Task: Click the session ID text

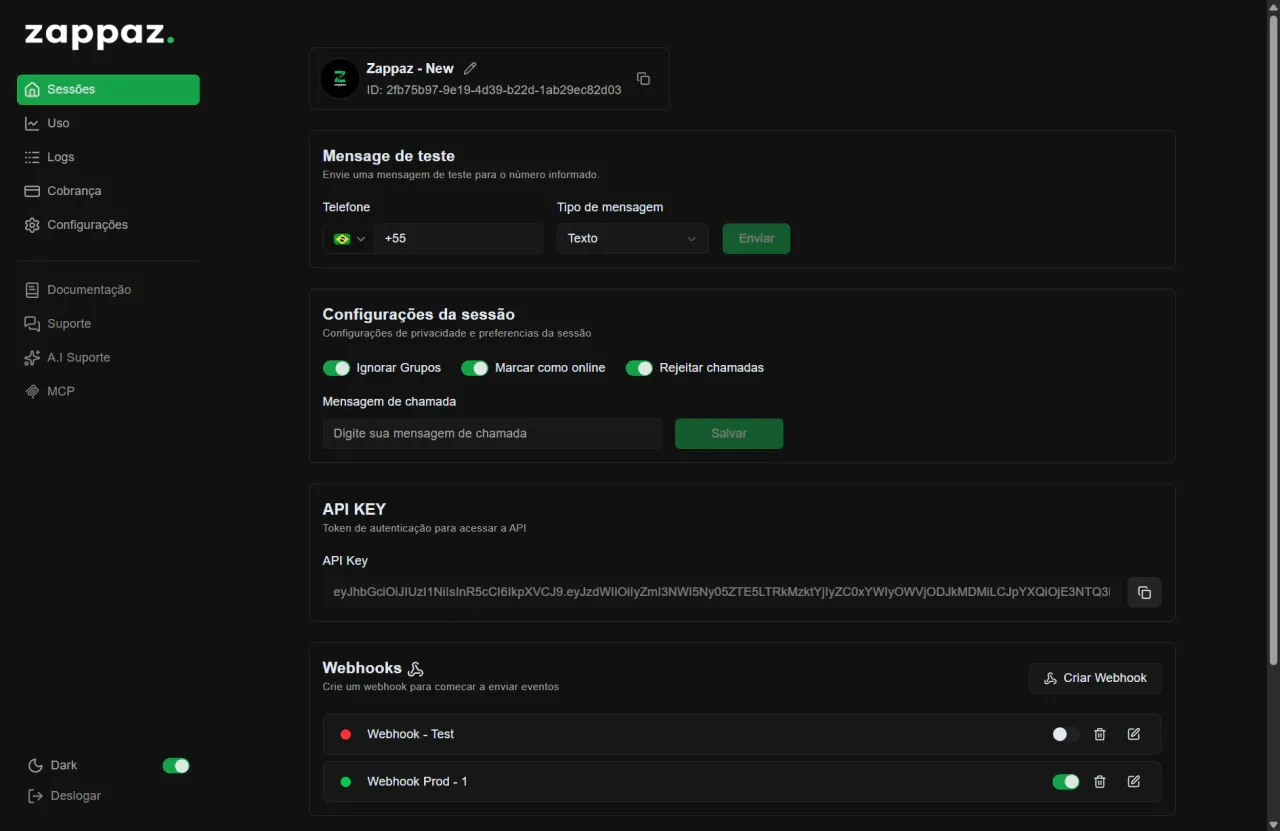Action: [494, 90]
